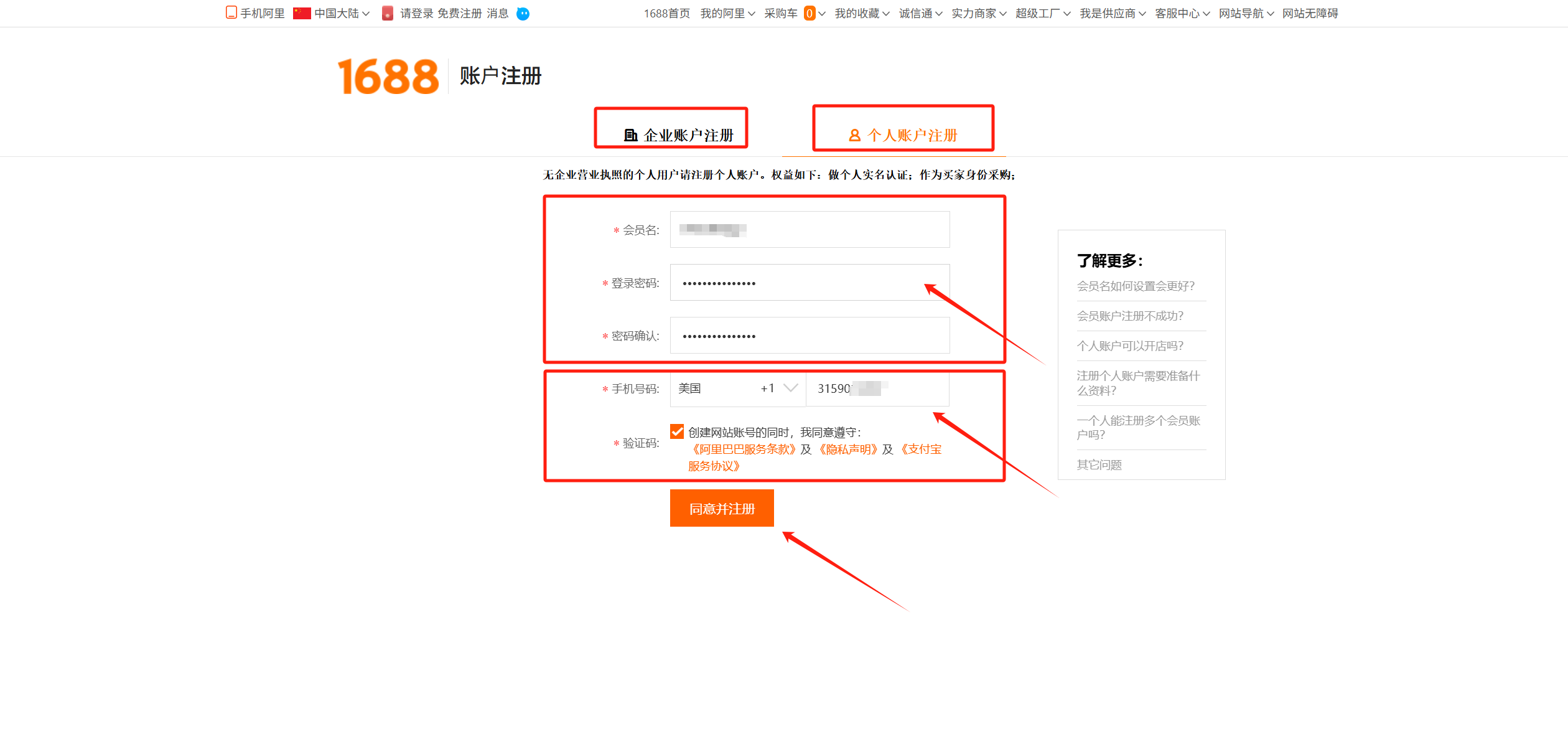Screen dimensions: 1568x734
Task: Click the 1688 orange logo
Action: click(388, 77)
